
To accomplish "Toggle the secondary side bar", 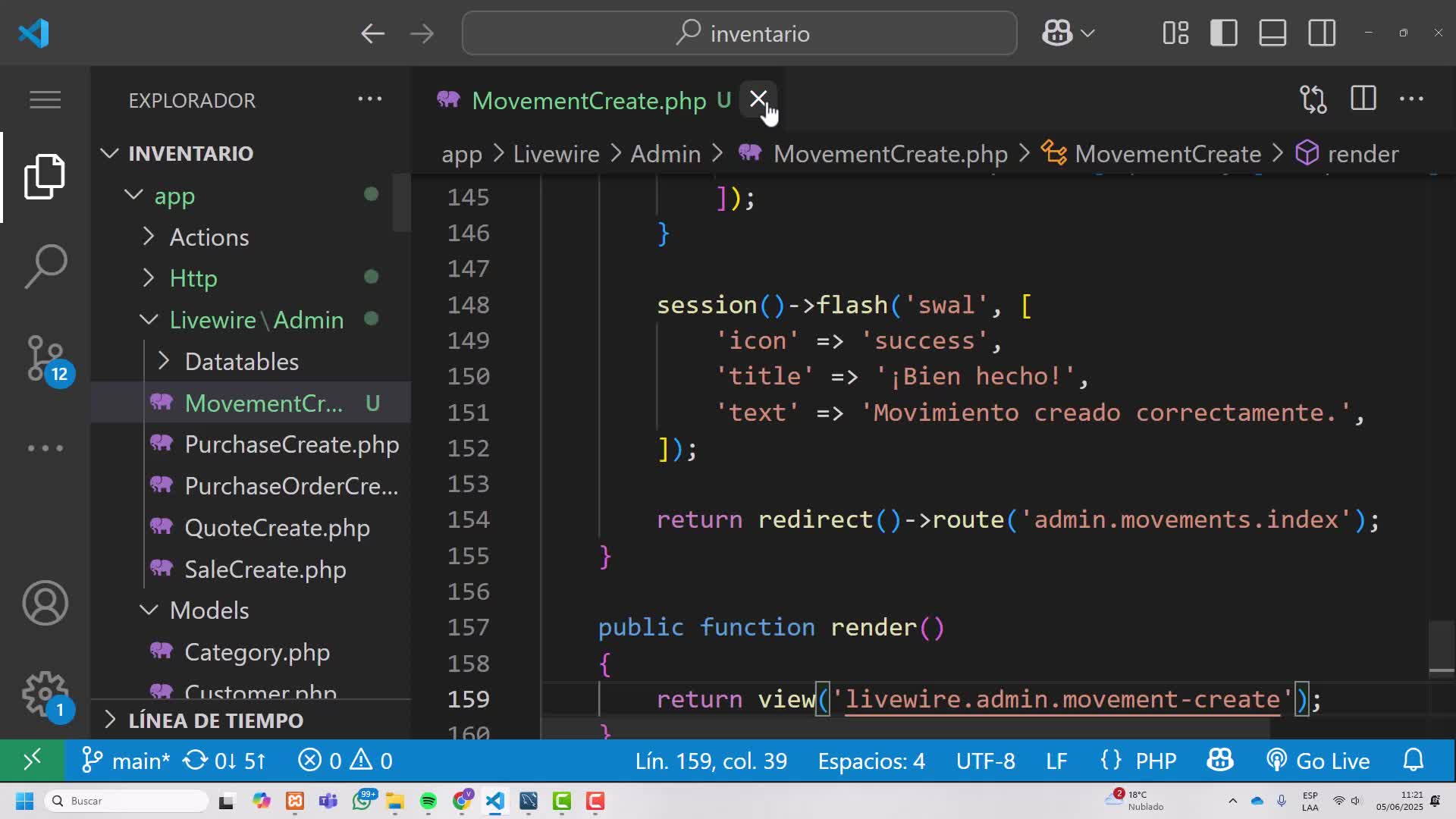I will point(1322,33).
